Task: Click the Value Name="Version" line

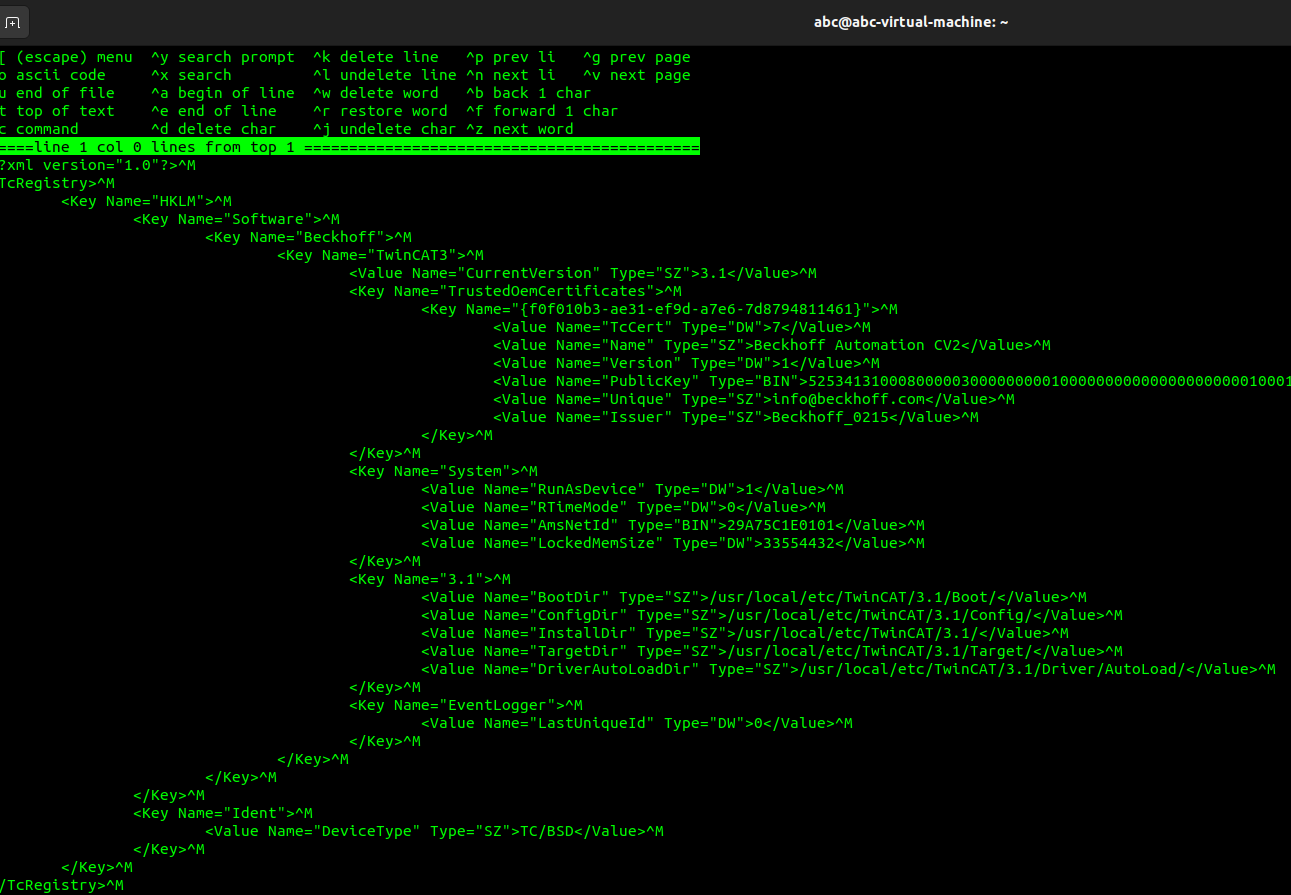Action: 687,363
